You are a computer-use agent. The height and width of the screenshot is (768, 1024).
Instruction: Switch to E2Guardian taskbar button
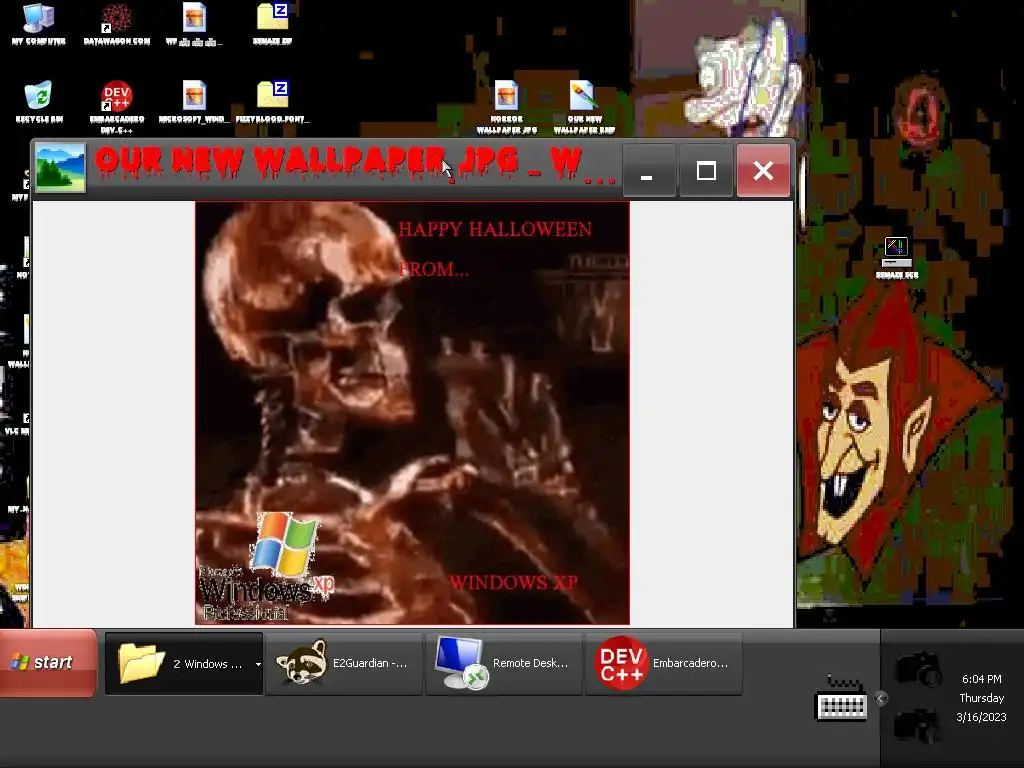tap(344, 663)
